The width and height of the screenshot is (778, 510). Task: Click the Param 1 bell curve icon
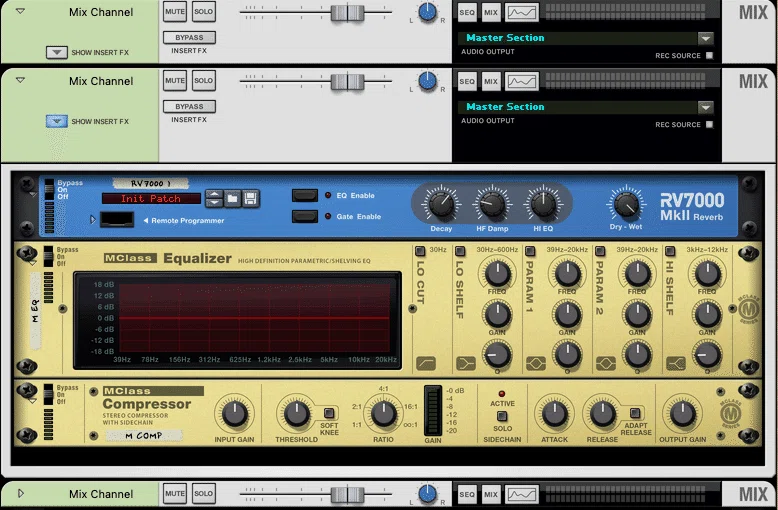point(536,364)
